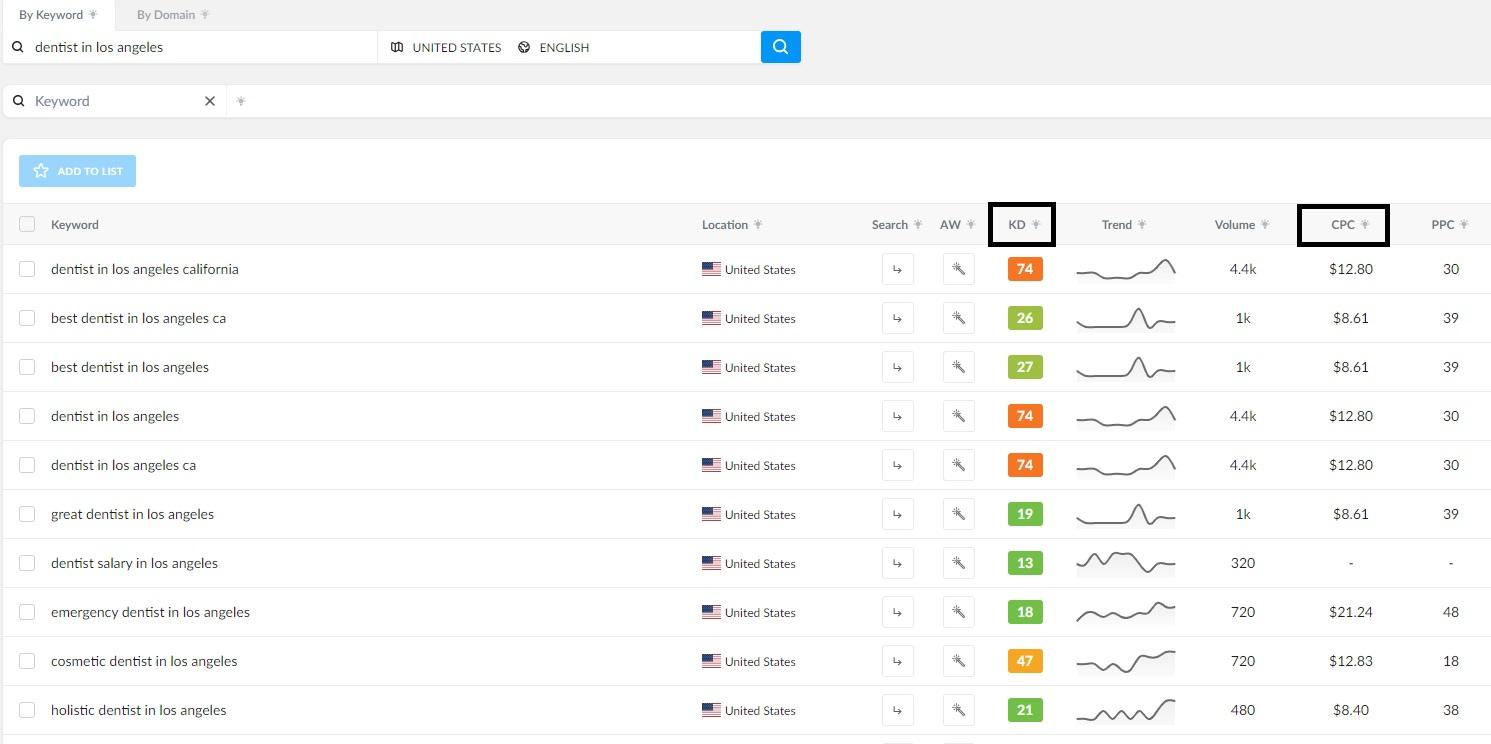Open search arrow for 'best dentist in los angeles ca'
The height and width of the screenshot is (744, 1491).
point(897,318)
